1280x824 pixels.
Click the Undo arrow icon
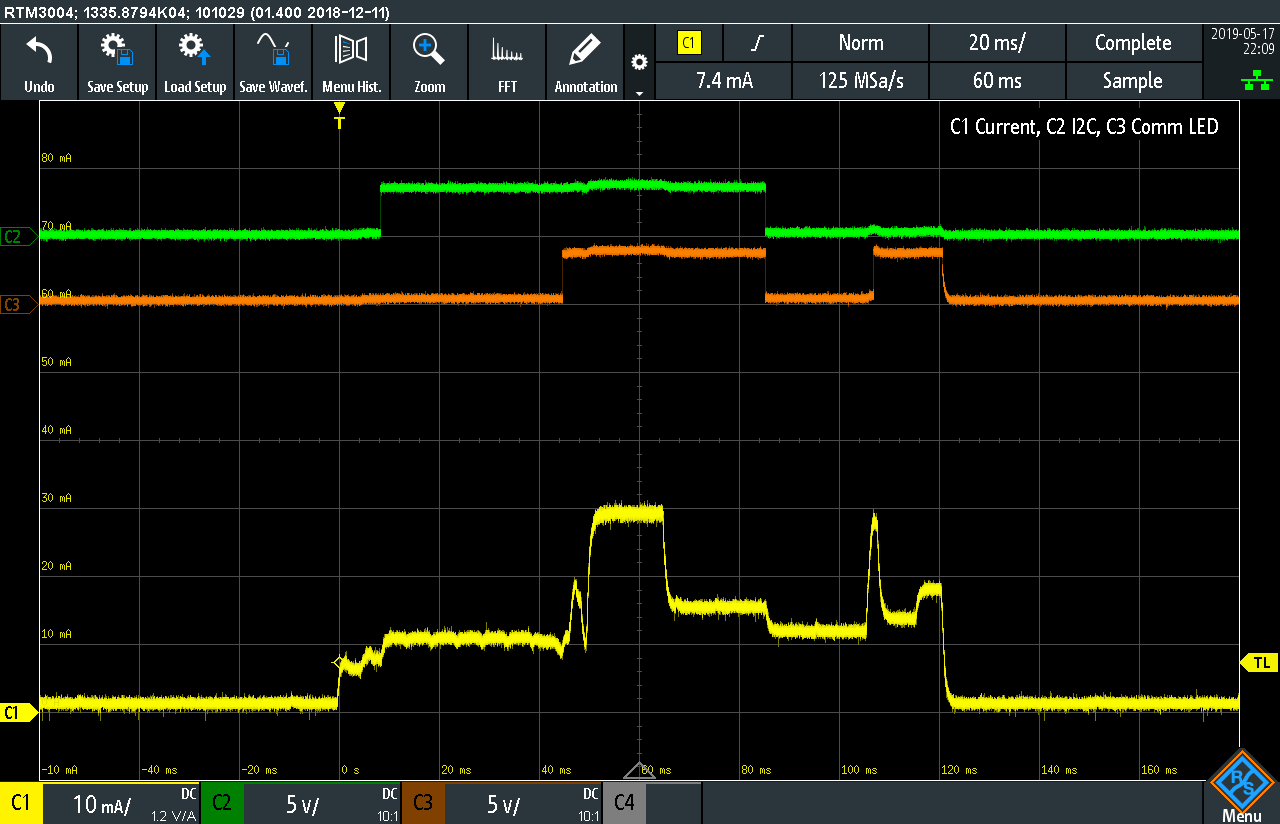tap(39, 50)
